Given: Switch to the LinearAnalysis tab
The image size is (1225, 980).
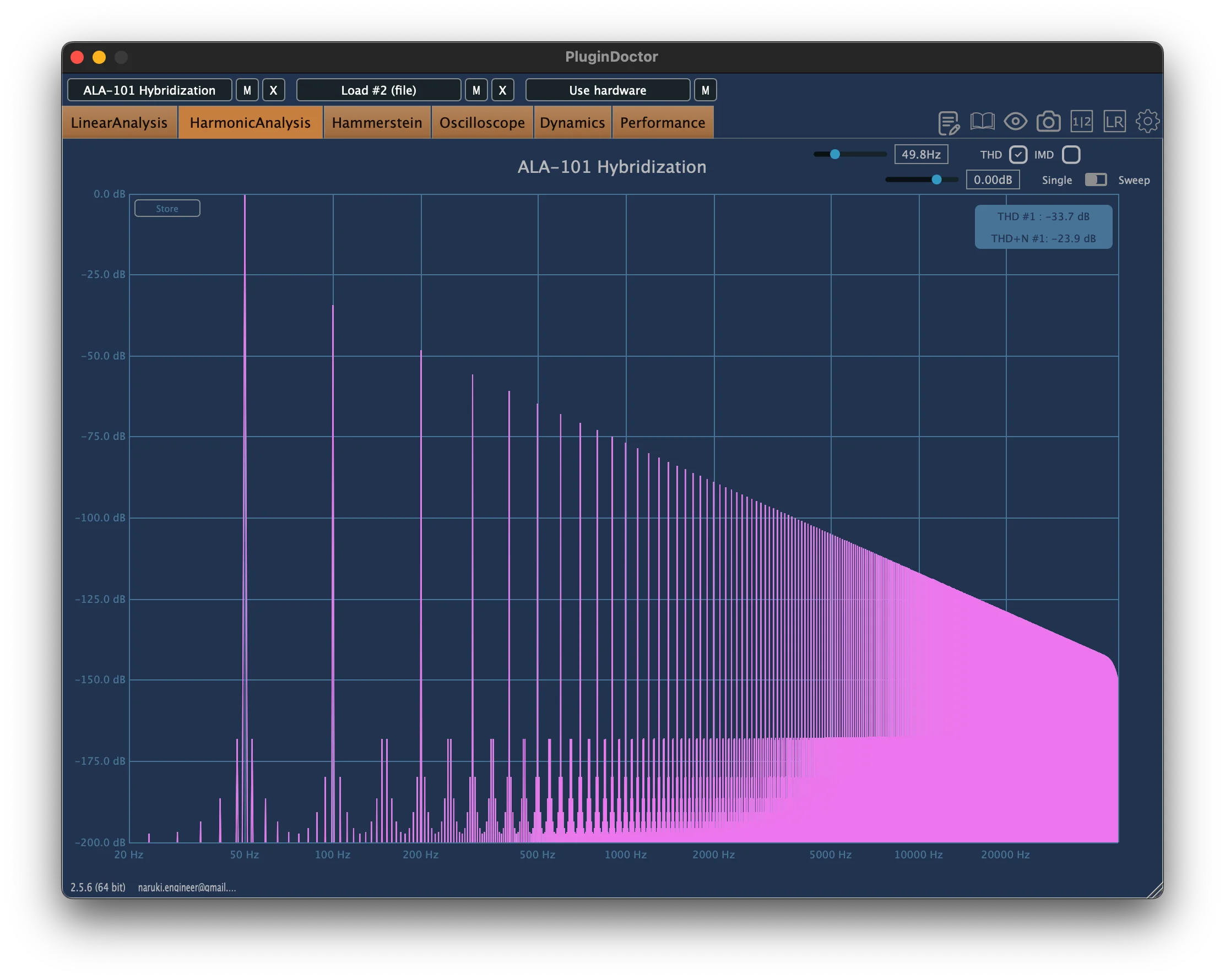Looking at the screenshot, I should (120, 123).
